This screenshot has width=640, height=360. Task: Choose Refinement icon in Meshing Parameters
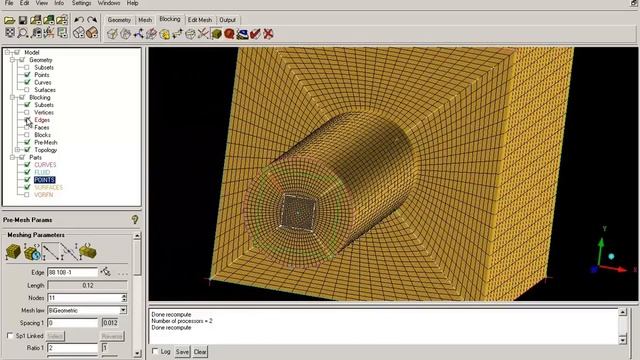[88, 252]
